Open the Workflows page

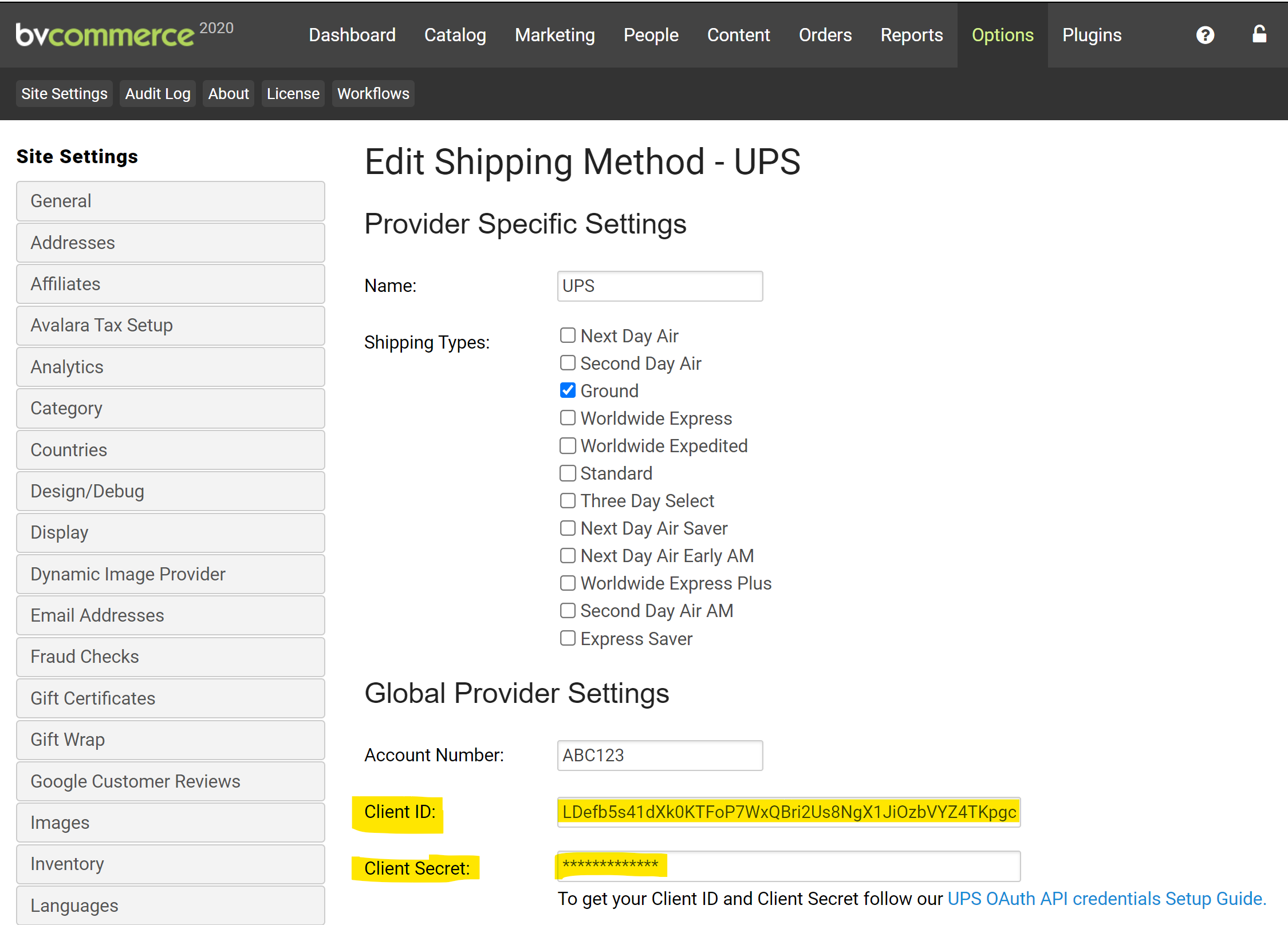(373, 94)
